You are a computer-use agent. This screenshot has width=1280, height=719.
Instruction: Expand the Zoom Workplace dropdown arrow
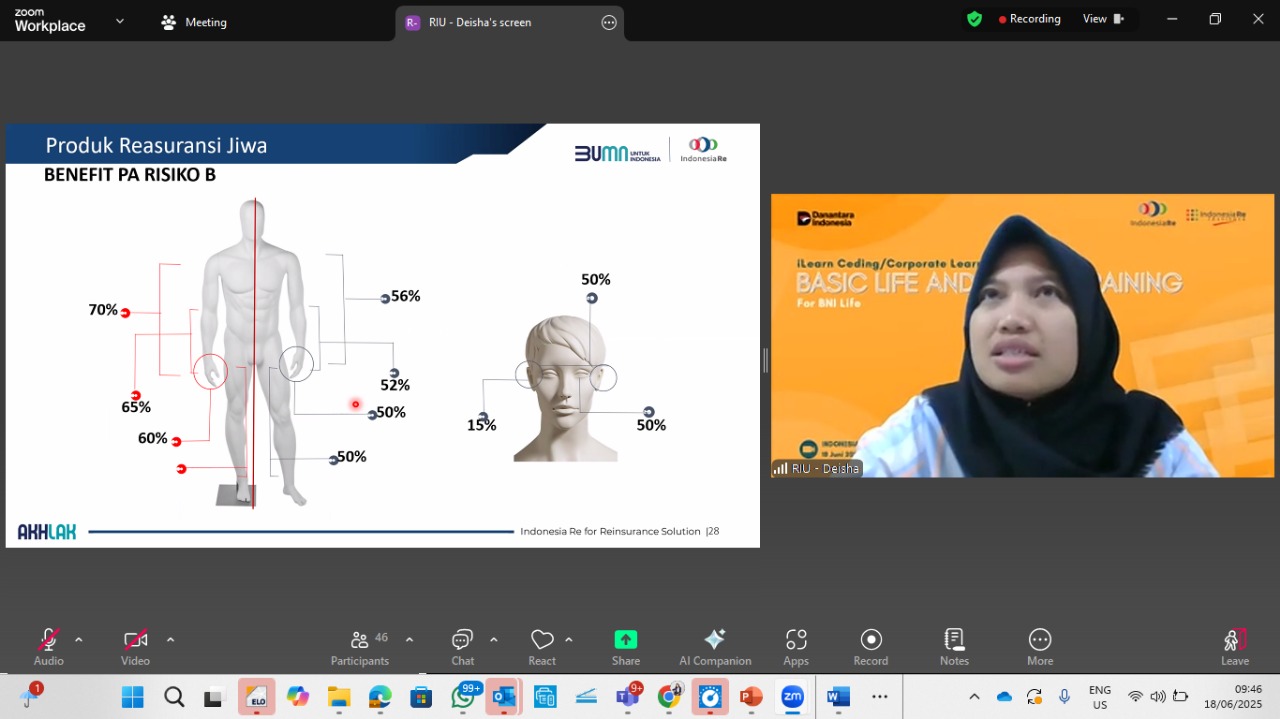point(120,20)
